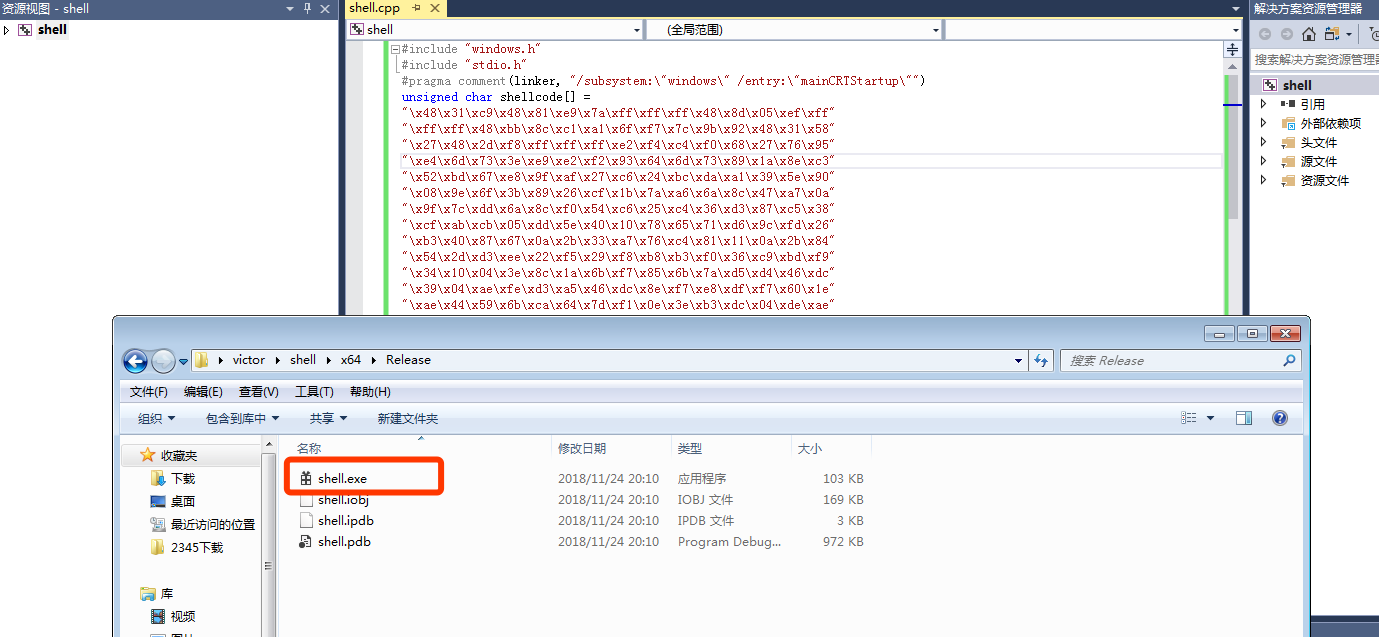The image size is (1379, 637).
Task: Expand the 外部依赖项 node
Action: pyautogui.click(x=1263, y=123)
